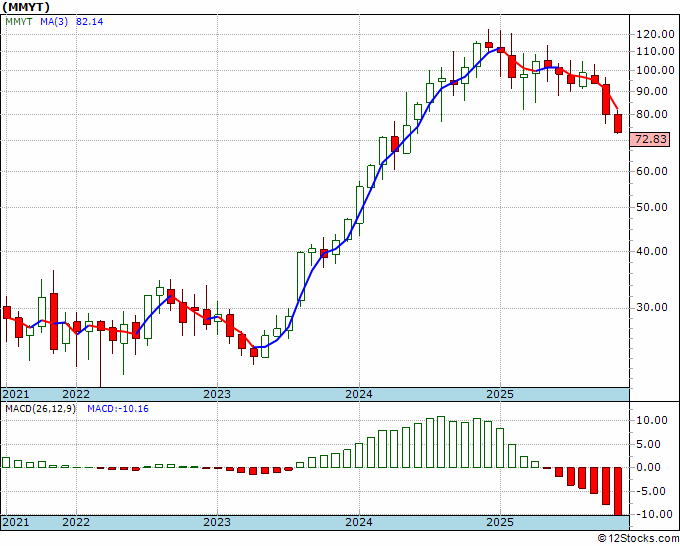Image resolution: width=680 pixels, height=546 pixels.
Task: Click the 30.00 price axis label
Action: [x=651, y=307]
